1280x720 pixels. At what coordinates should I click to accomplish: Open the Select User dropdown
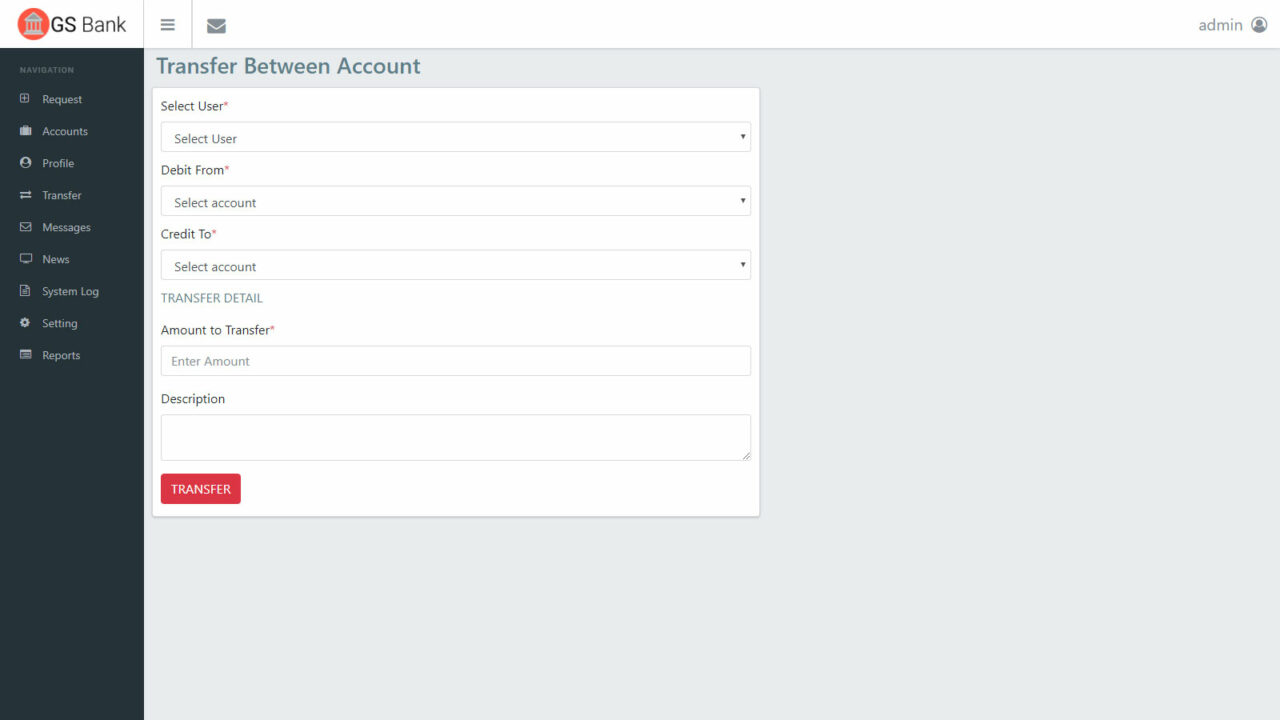pos(455,138)
